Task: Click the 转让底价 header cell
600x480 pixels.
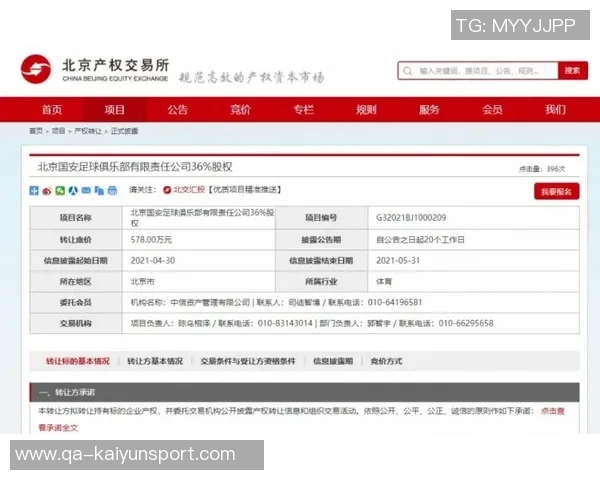Action: (x=76, y=240)
